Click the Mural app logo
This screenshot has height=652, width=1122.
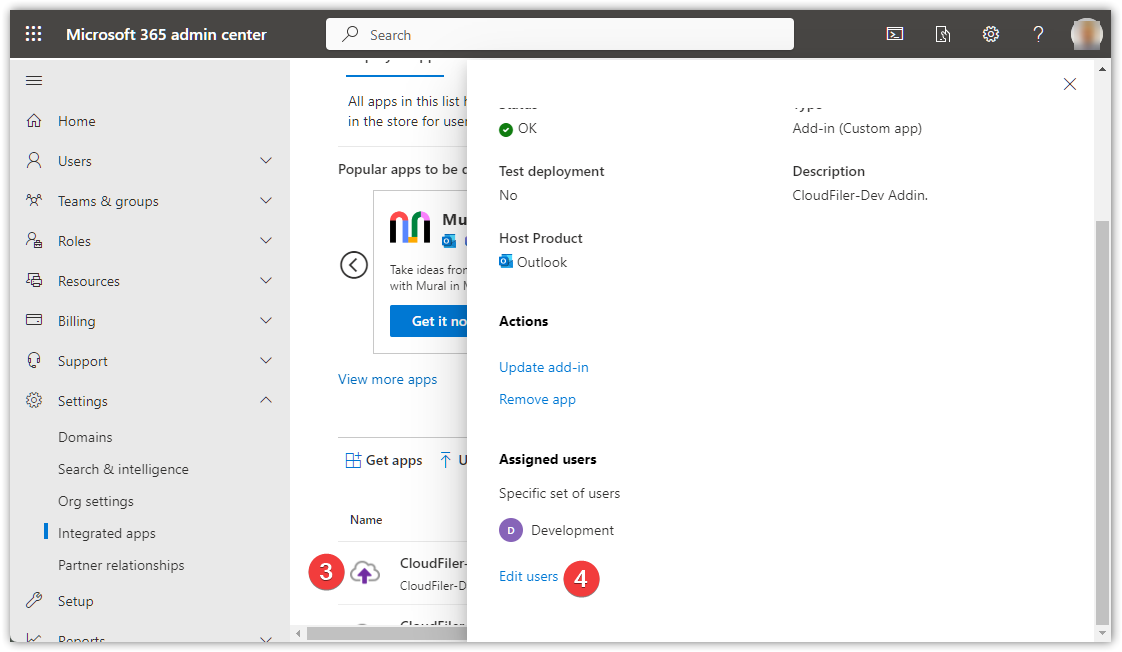pyautogui.click(x=410, y=228)
